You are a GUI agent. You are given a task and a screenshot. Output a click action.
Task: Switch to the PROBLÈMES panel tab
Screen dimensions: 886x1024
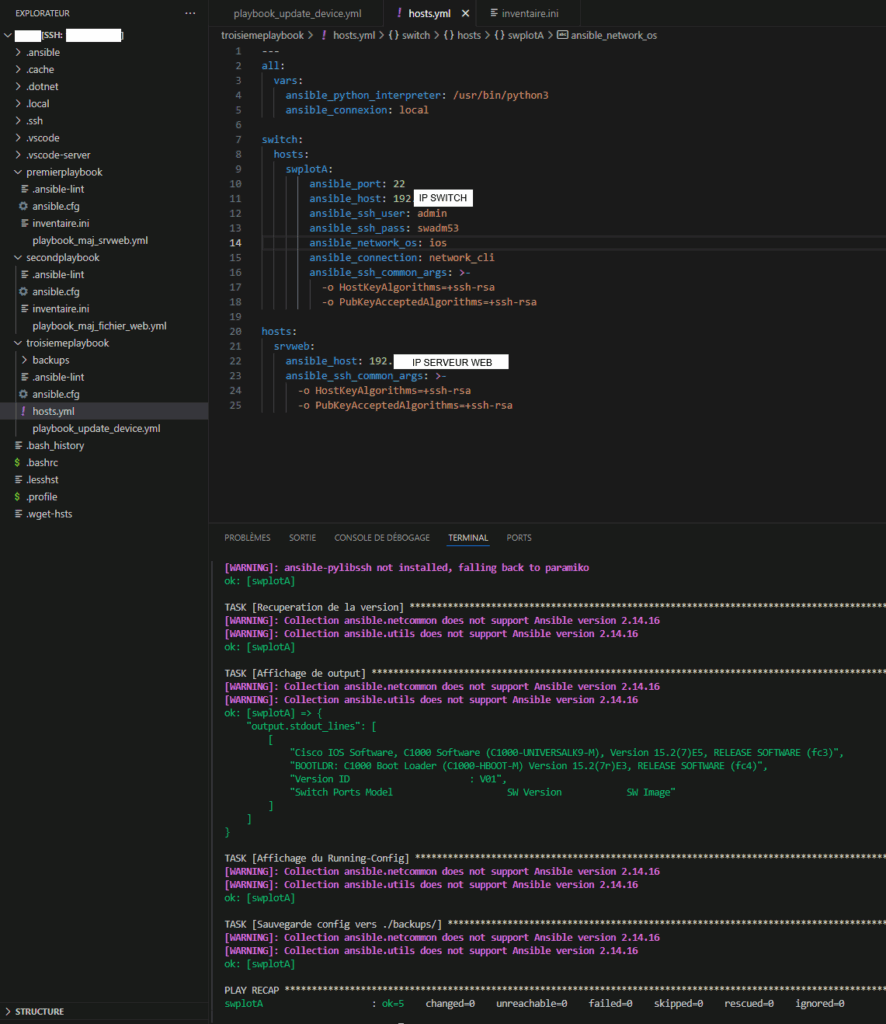pos(247,538)
